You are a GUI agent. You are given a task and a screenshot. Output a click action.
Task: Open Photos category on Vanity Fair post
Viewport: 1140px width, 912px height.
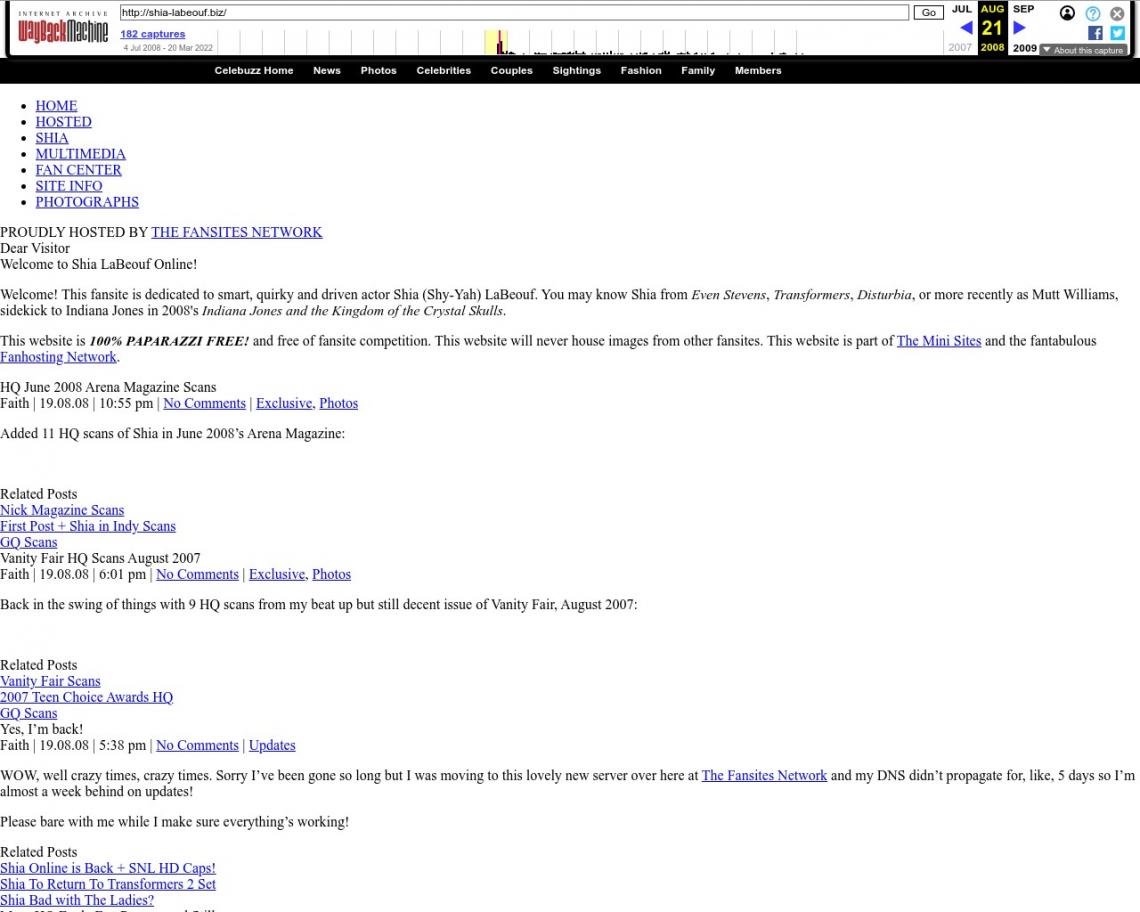[332, 575]
